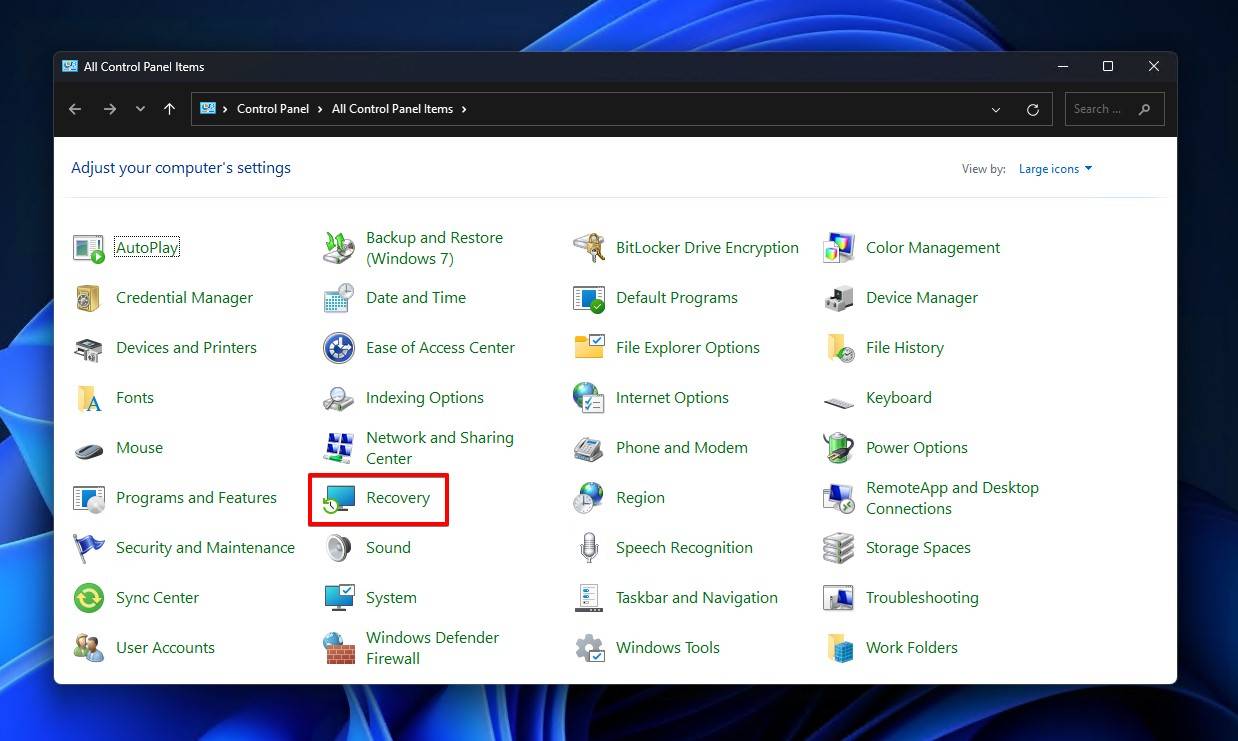
Task: Open the Taskbar and Navigation icon
Action: pyautogui.click(x=589, y=598)
